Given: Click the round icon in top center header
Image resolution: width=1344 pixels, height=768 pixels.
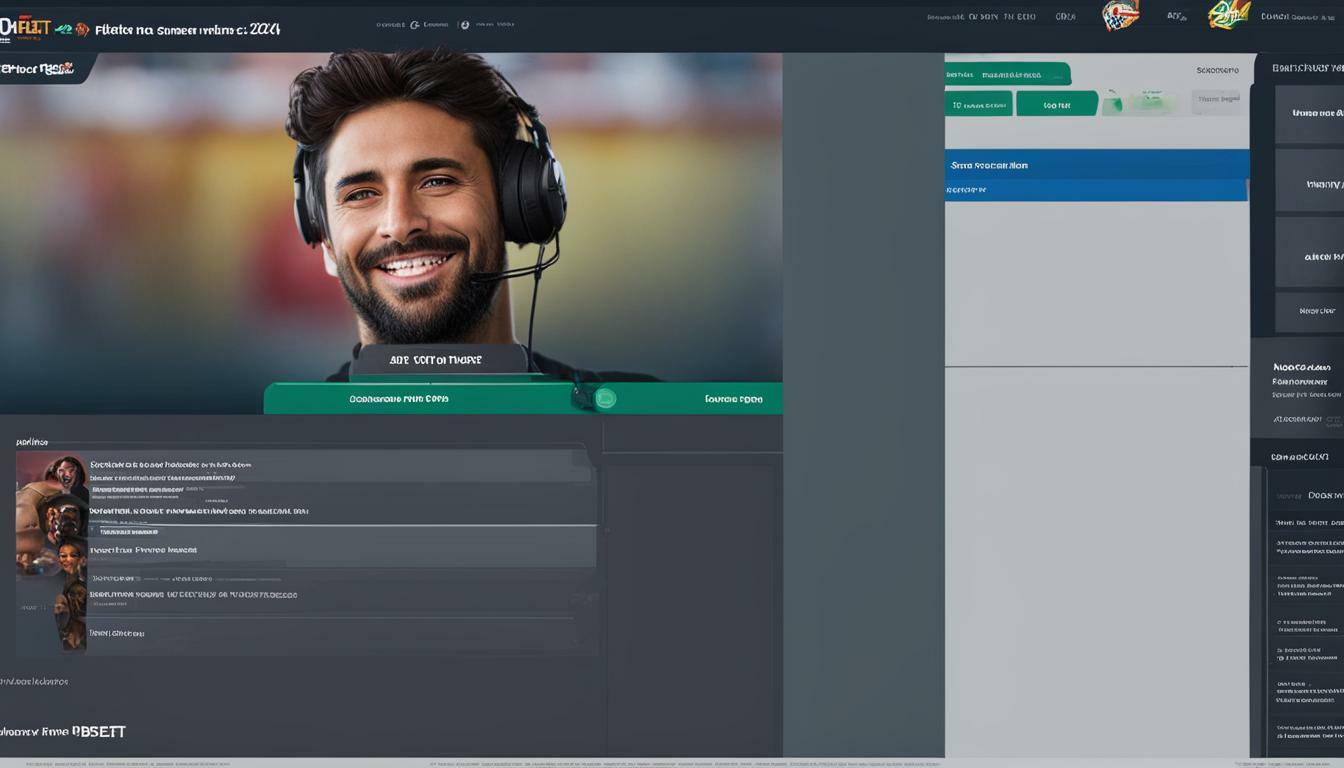Looking at the screenshot, I should point(464,24).
